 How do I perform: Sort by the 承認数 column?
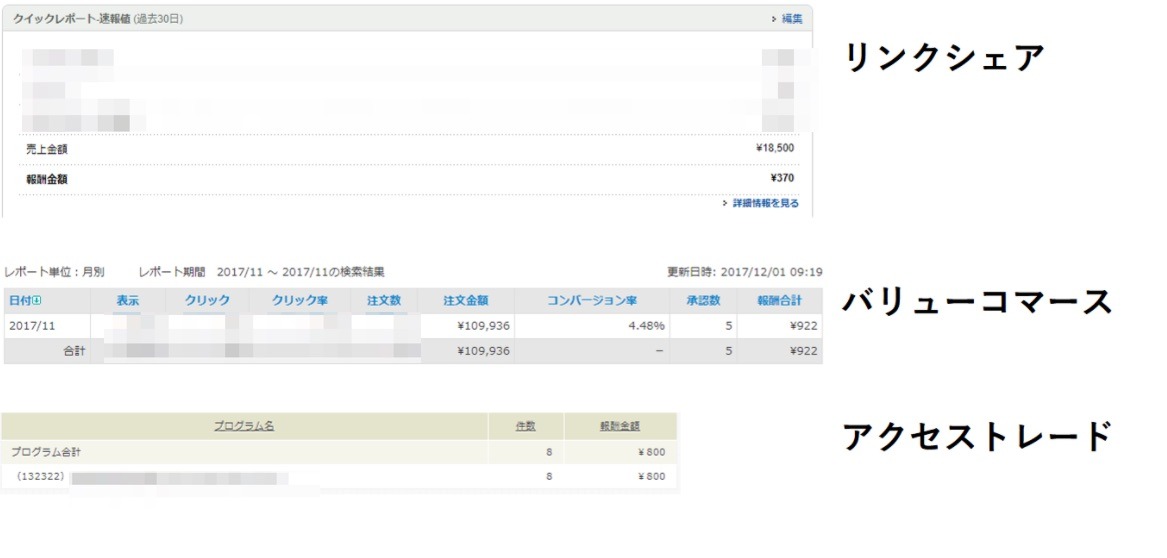tap(703, 300)
